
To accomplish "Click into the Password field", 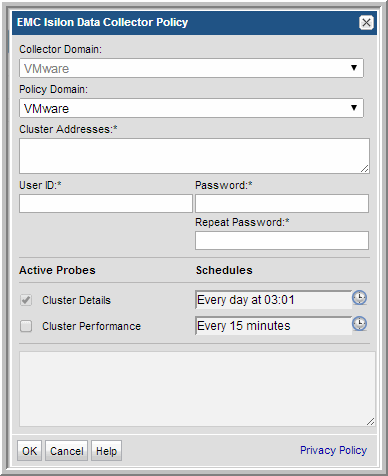I will click(x=282, y=204).
